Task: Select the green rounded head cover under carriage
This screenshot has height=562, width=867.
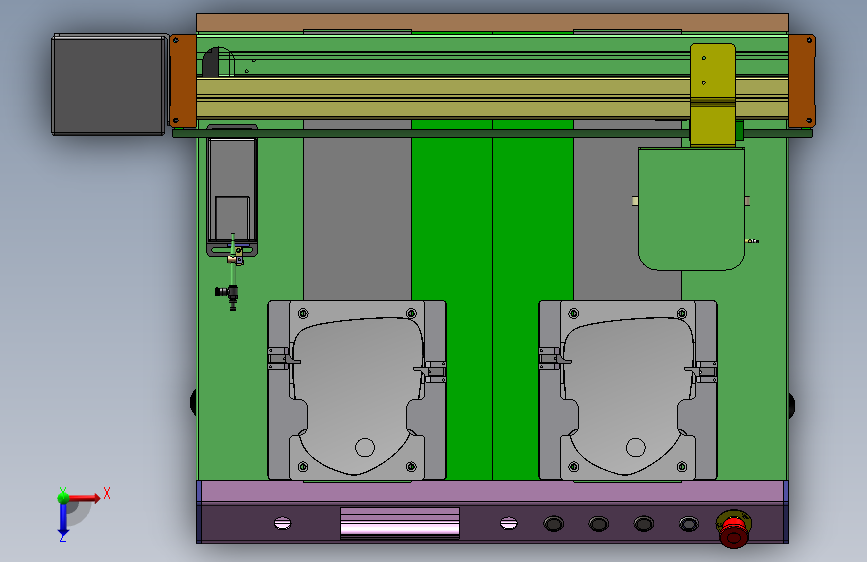Action: pos(691,209)
